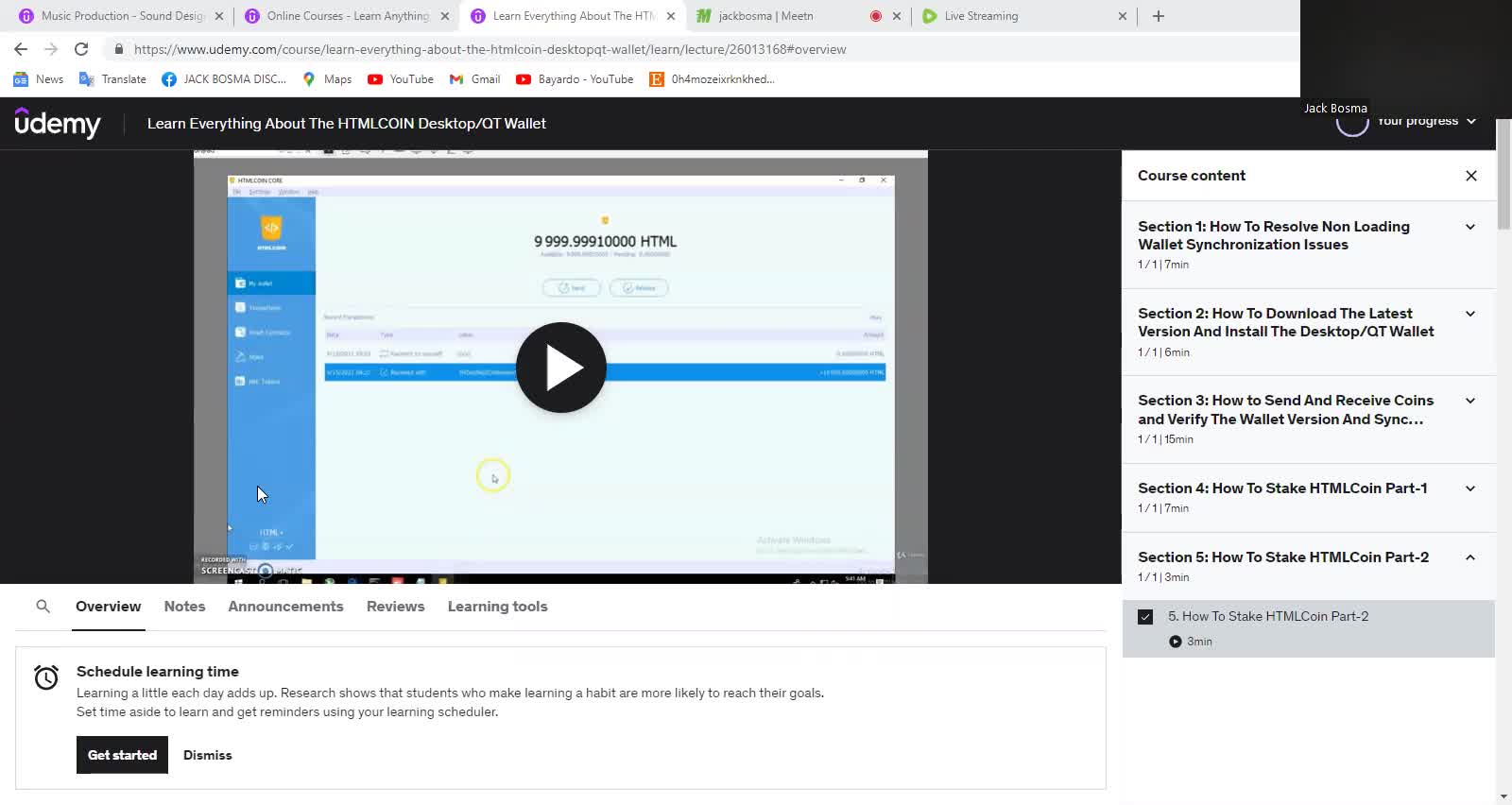Image resolution: width=1512 pixels, height=805 pixels.
Task: Click the course title link in header
Action: point(347,124)
